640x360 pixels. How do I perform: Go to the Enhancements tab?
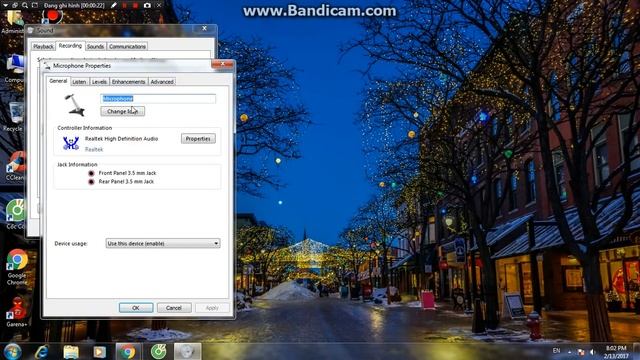tap(129, 82)
